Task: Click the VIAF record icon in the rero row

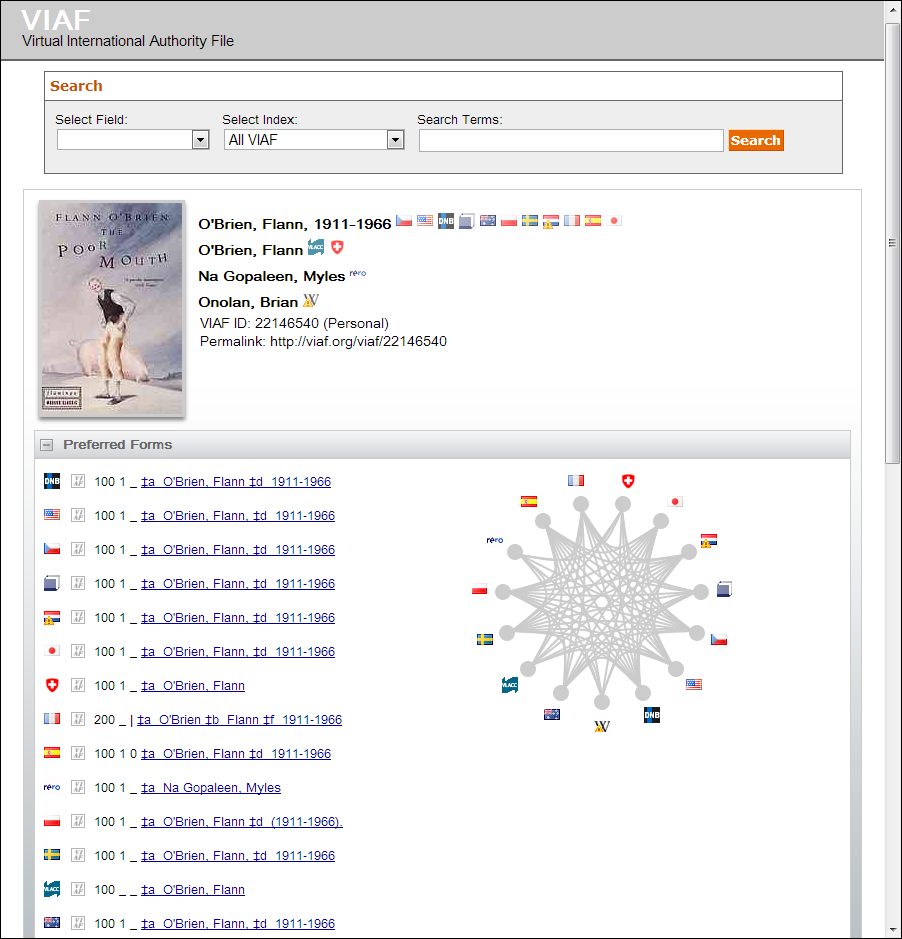Action: [78, 787]
